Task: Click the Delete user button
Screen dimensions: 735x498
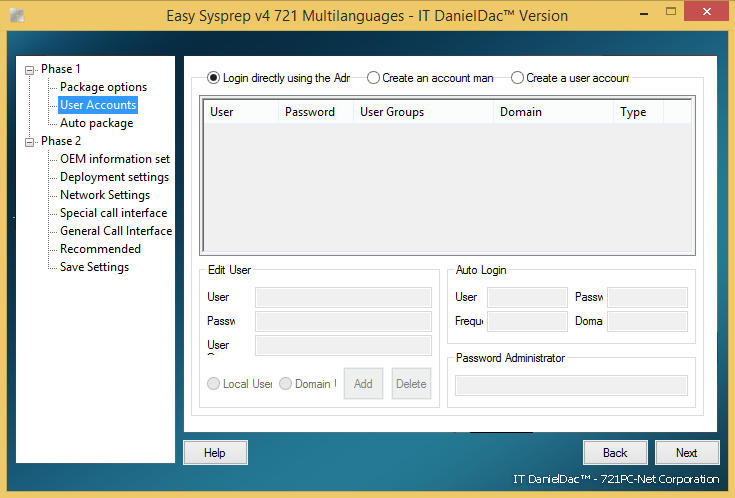Action: point(411,384)
